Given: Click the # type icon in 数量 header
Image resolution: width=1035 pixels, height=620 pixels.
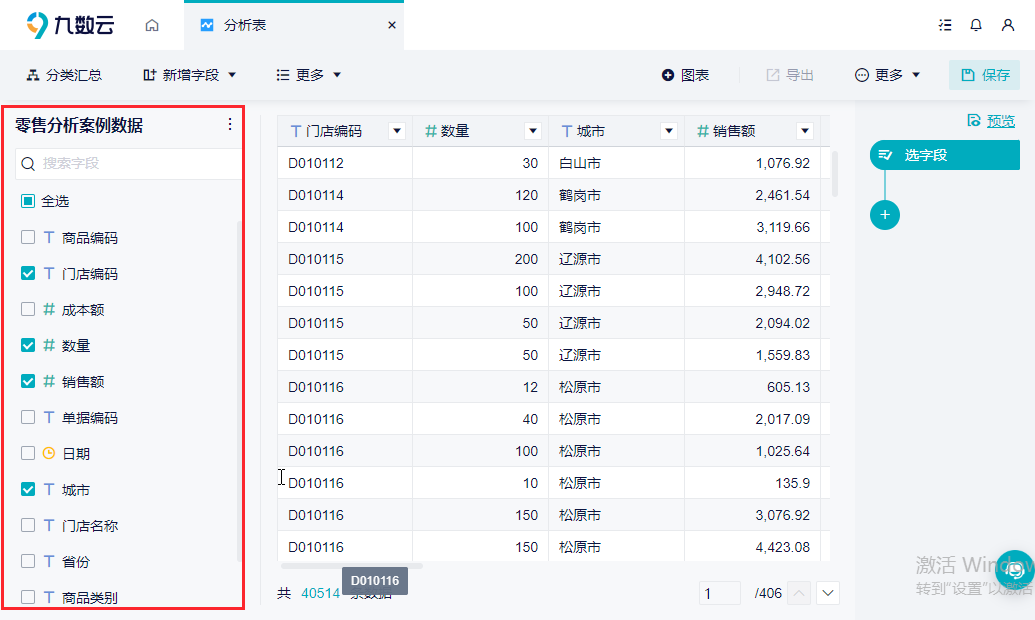Looking at the screenshot, I should point(431,131).
